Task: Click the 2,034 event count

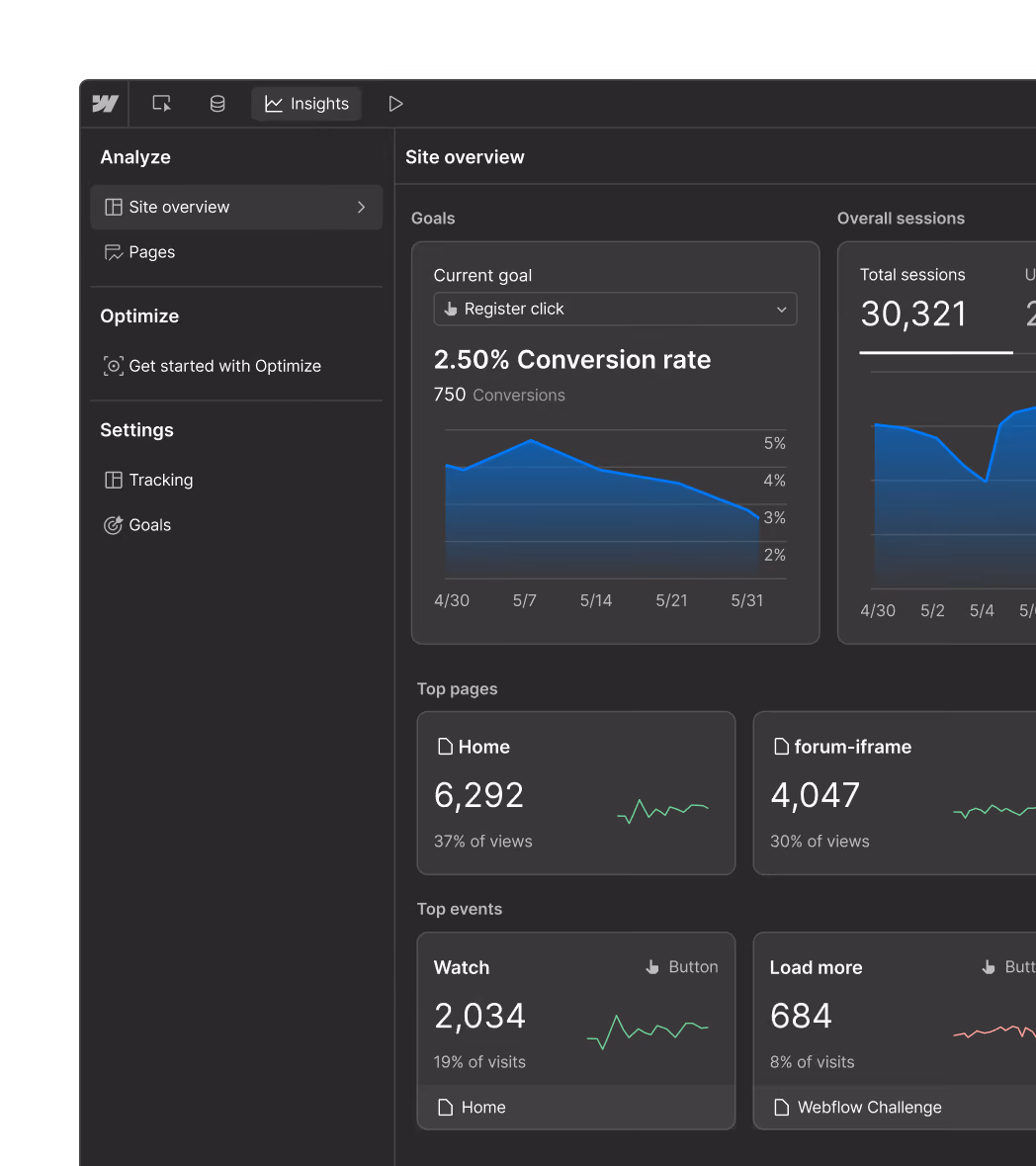Action: [x=479, y=1016]
